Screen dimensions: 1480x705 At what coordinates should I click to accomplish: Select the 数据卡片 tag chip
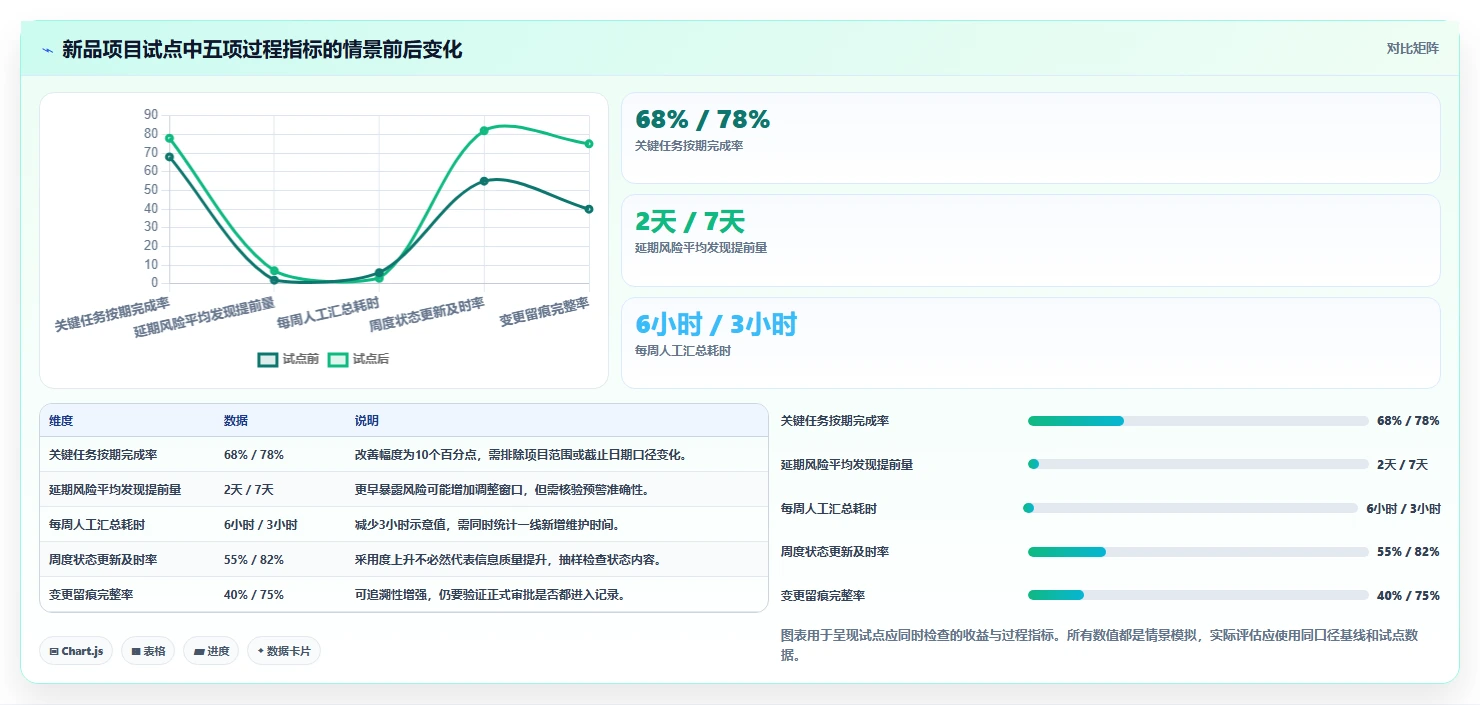[284, 651]
